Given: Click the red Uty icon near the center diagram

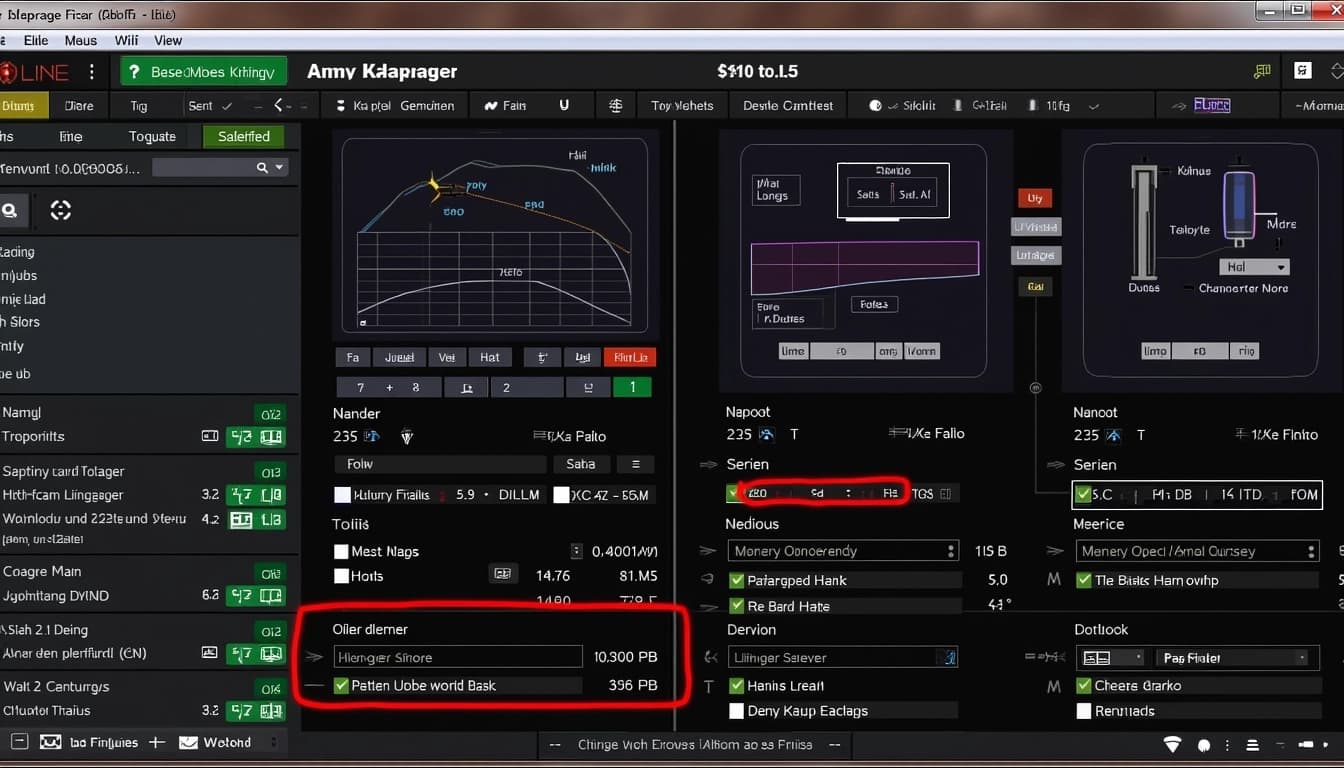Looking at the screenshot, I should (x=1036, y=198).
